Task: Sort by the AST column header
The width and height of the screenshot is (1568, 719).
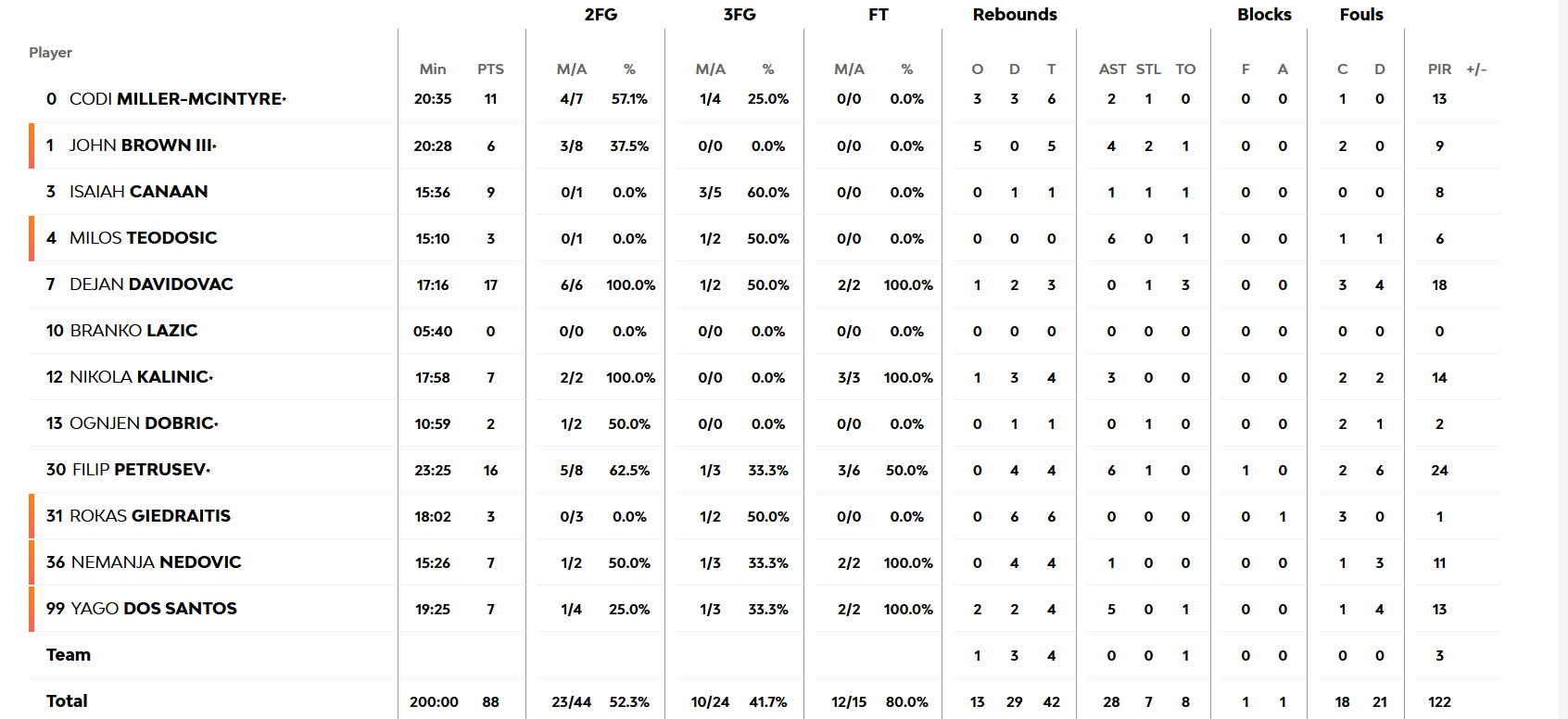Action: pos(1112,69)
